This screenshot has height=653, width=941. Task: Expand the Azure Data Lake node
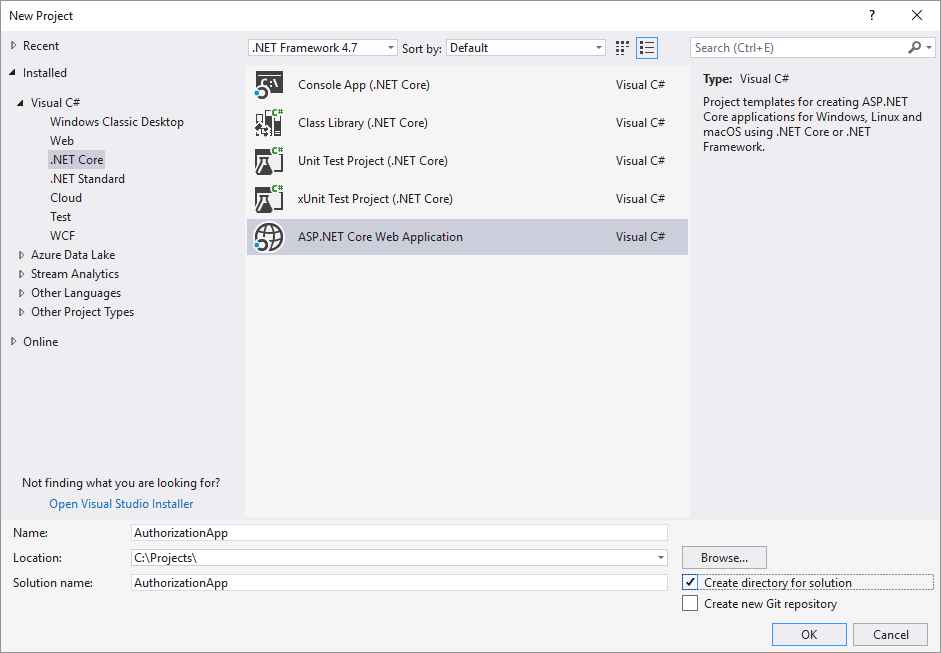tap(22, 255)
